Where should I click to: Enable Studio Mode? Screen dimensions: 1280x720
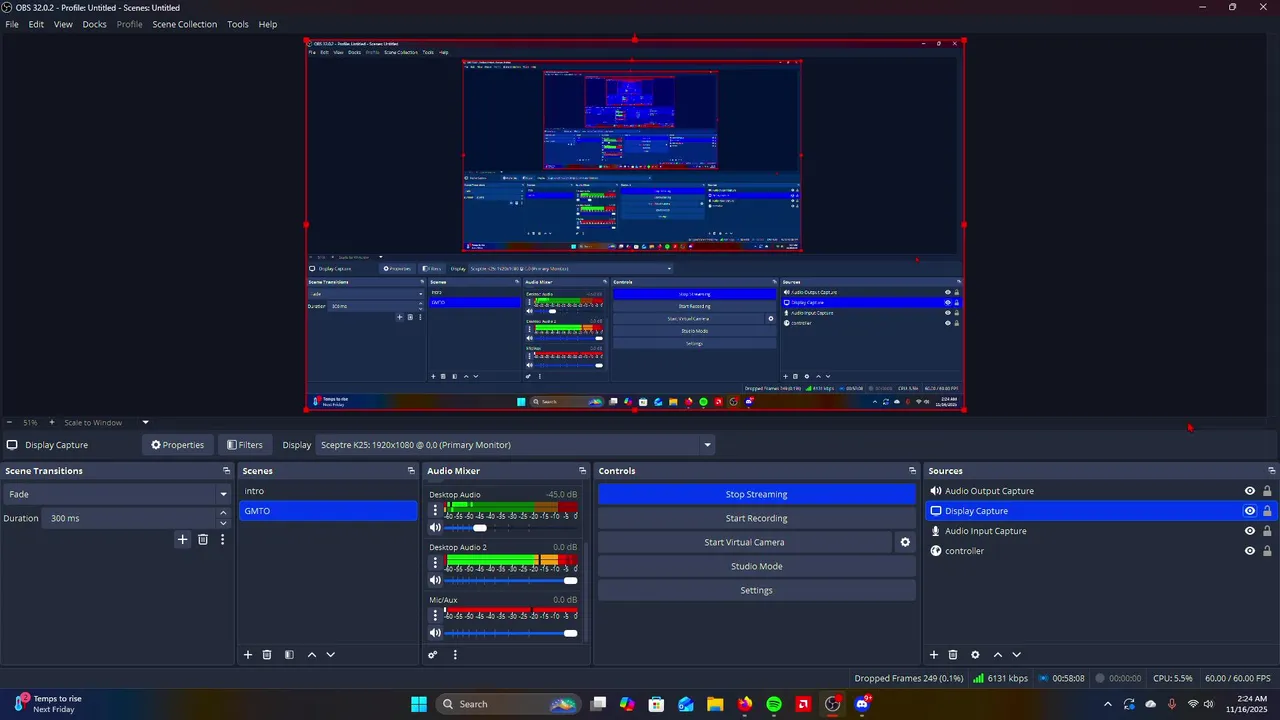756,566
